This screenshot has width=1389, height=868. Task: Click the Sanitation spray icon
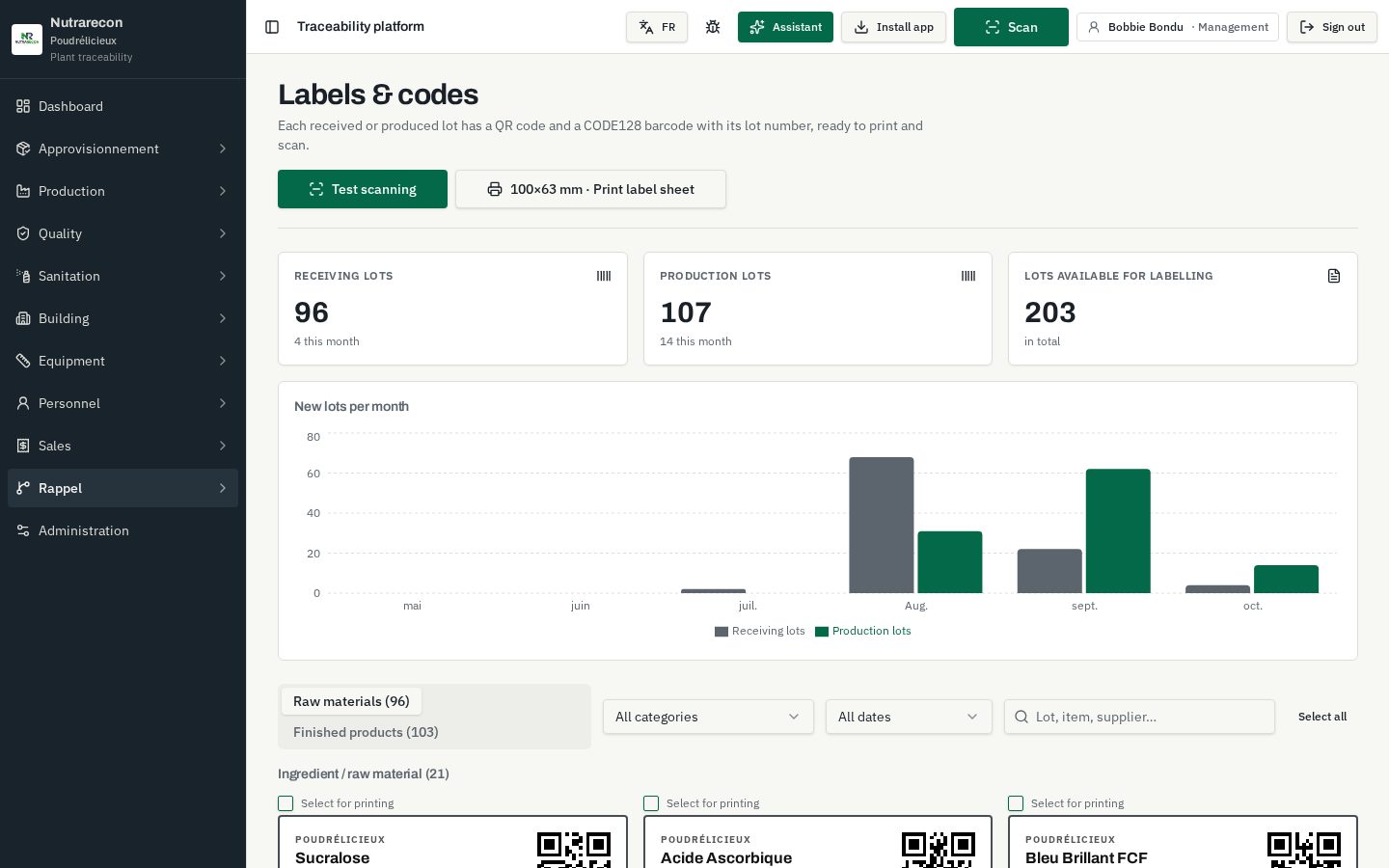(x=23, y=276)
